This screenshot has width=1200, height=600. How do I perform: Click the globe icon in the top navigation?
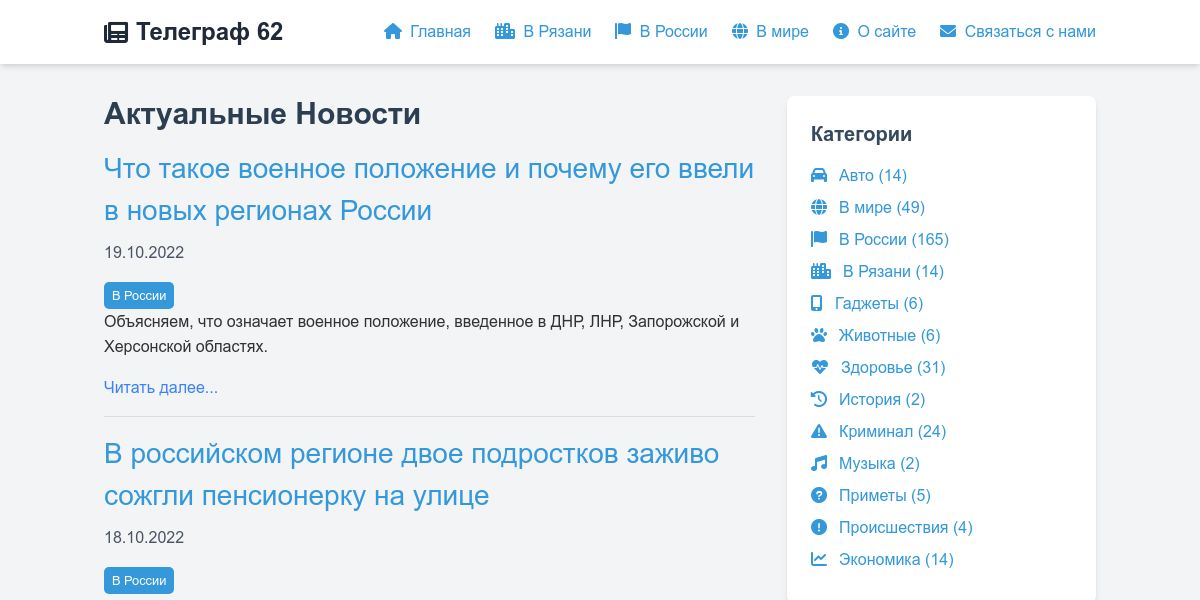[x=740, y=31]
